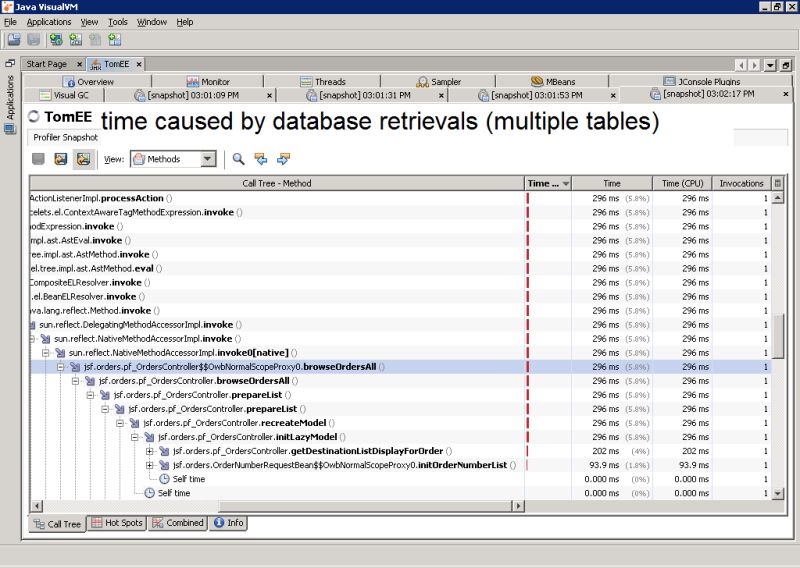
Task: Collapse pf_OrdersController.recreateModel node
Action: click(119, 423)
